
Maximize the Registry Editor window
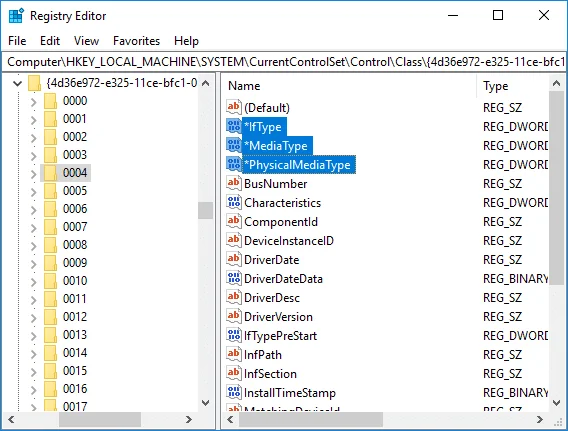[x=498, y=15]
